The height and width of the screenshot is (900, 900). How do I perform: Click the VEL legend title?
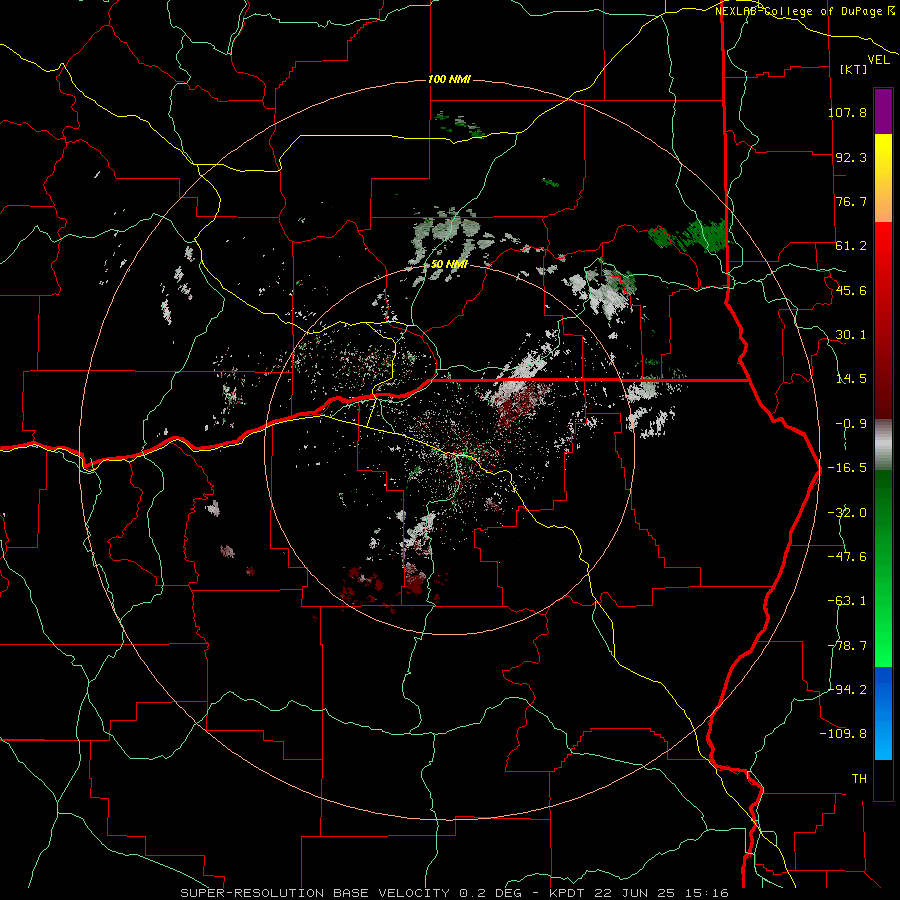(878, 60)
